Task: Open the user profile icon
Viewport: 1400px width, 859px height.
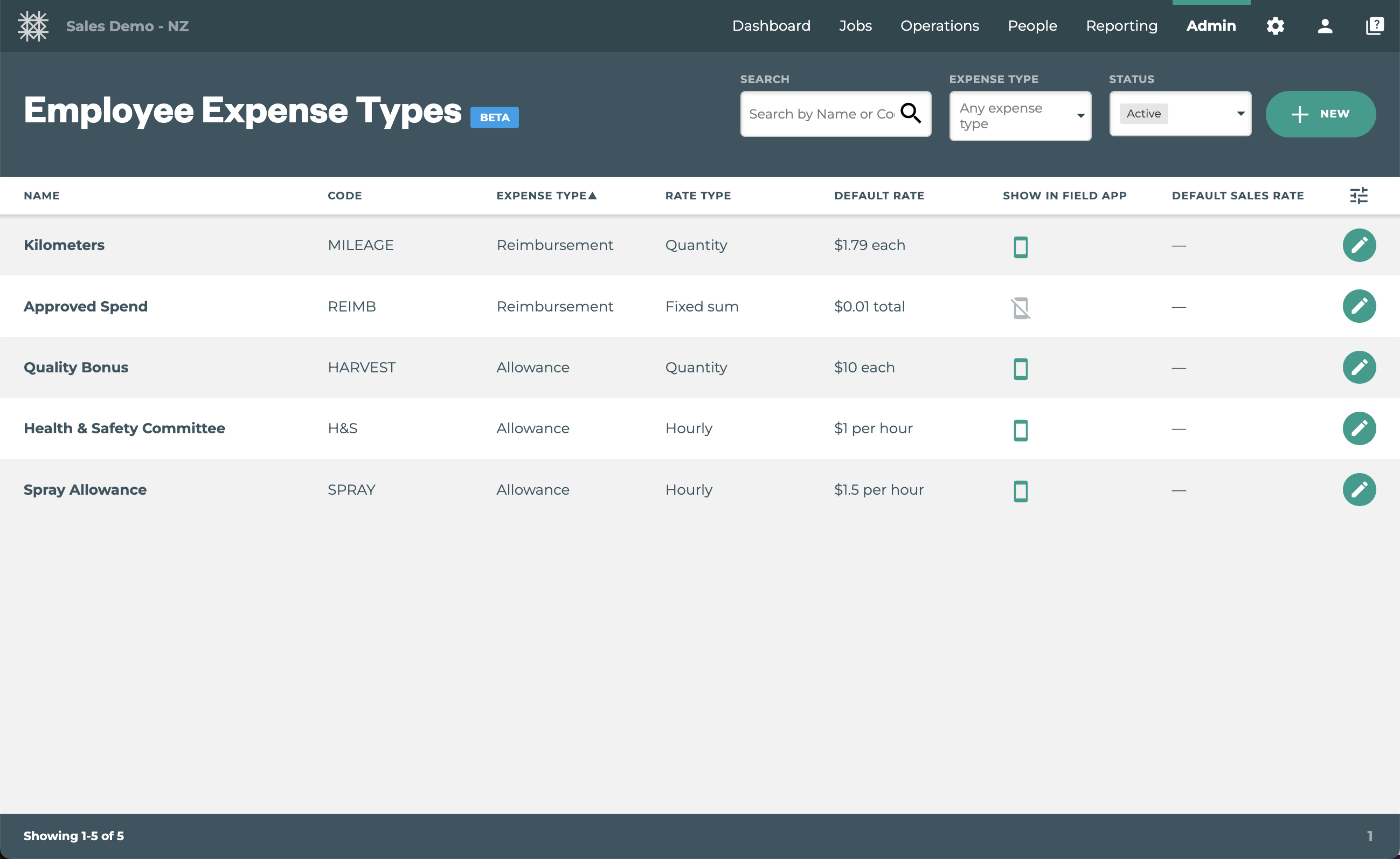Action: [x=1325, y=26]
